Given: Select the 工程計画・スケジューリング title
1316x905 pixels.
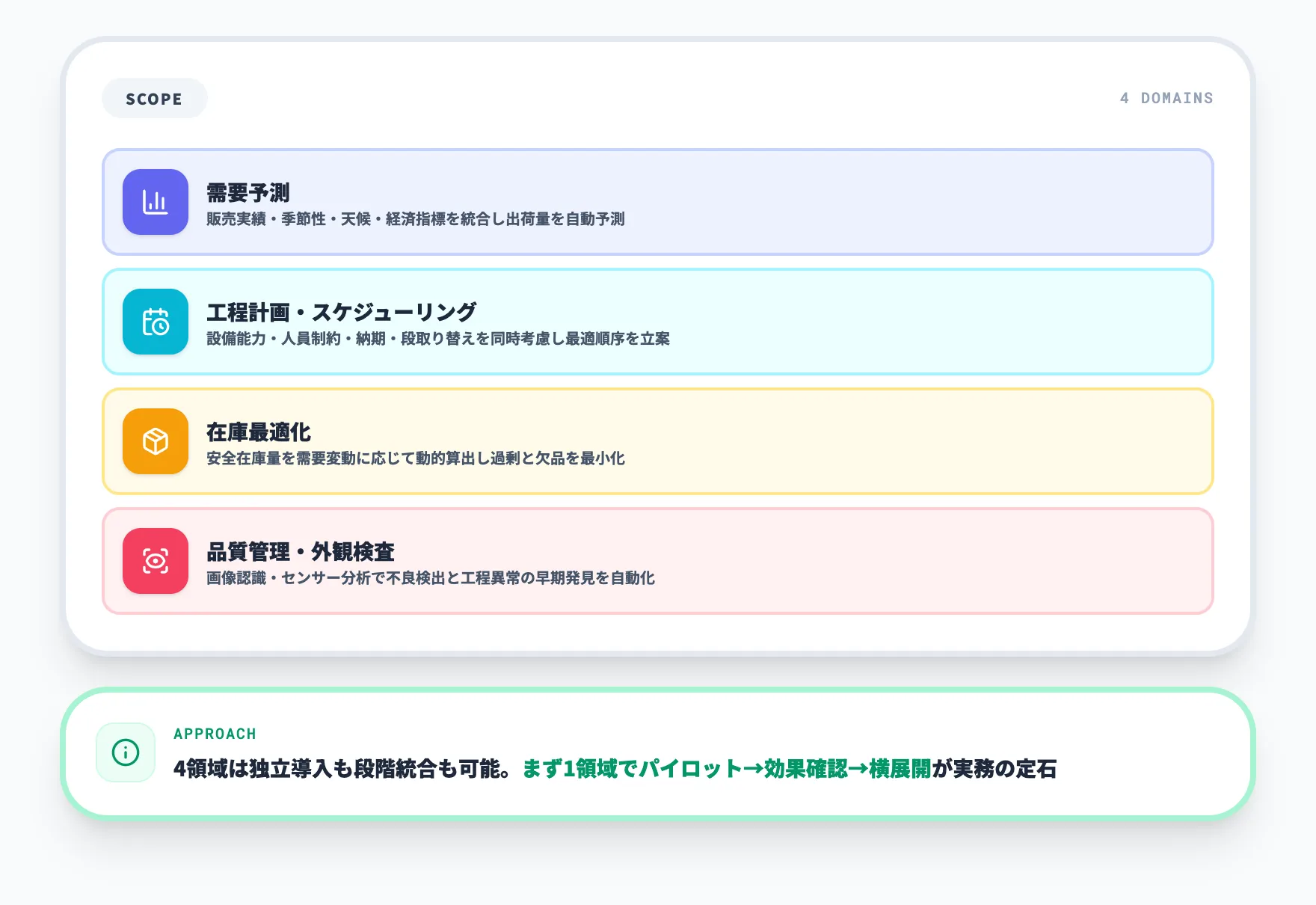Looking at the screenshot, I should tap(341, 313).
